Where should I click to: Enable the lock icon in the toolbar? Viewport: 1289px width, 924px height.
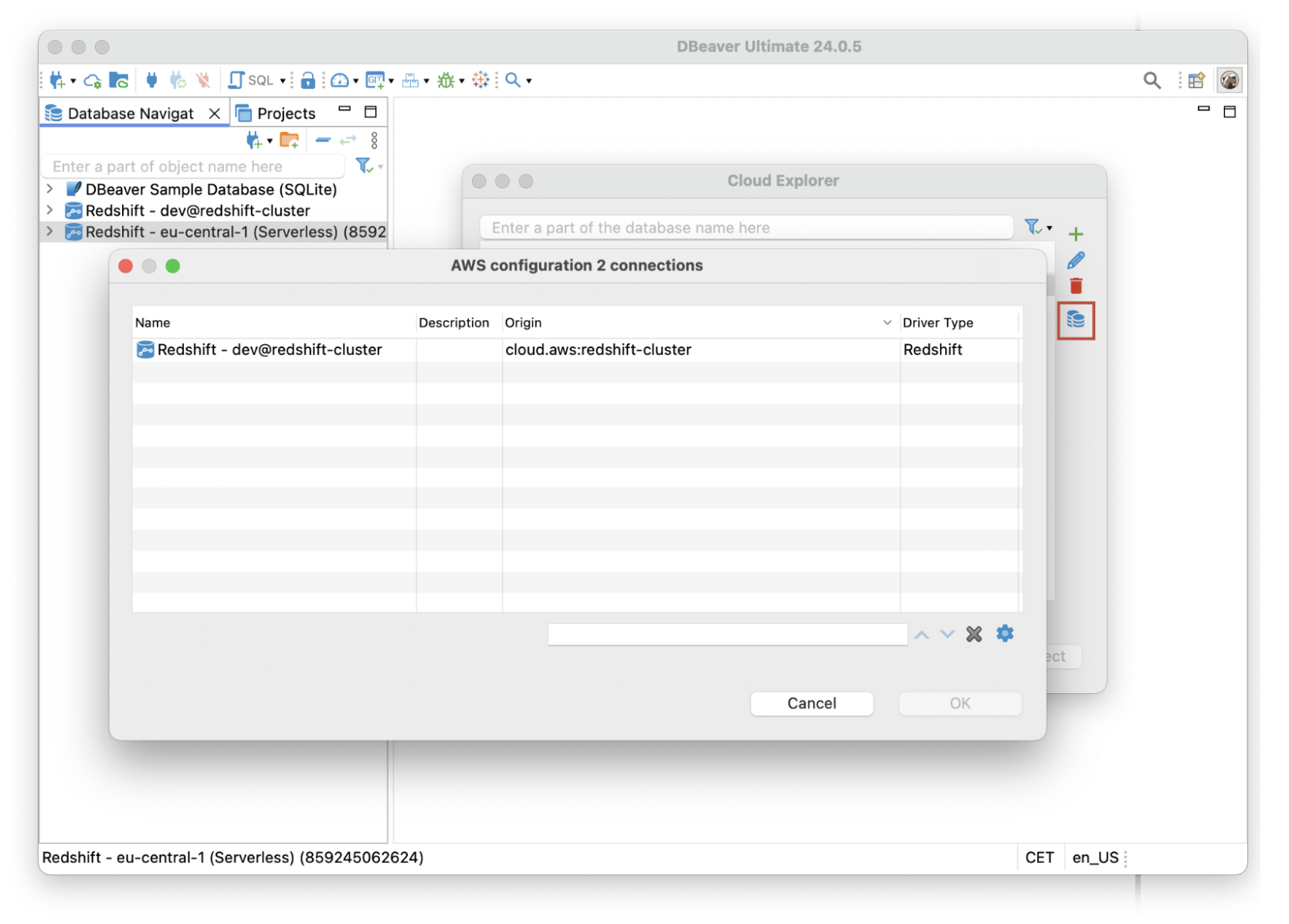(307, 80)
